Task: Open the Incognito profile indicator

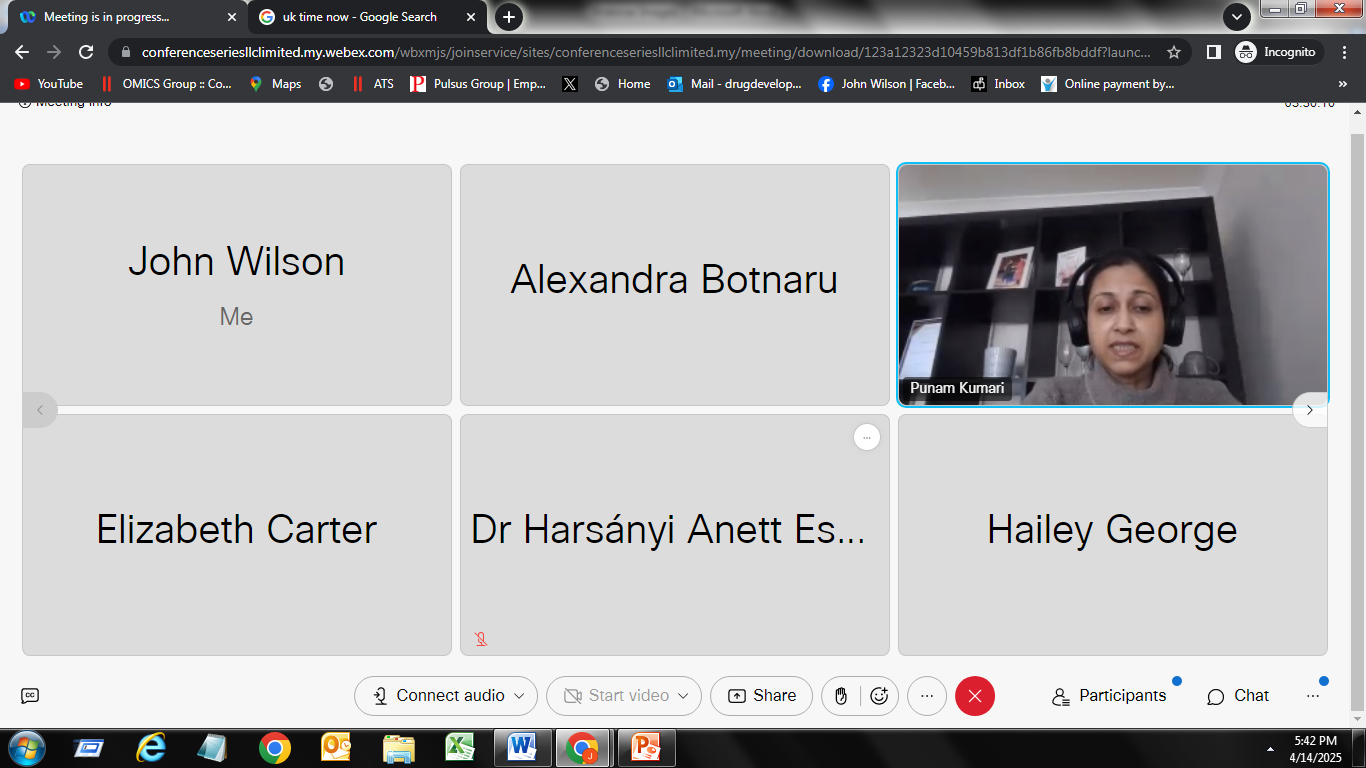Action: [1279, 52]
